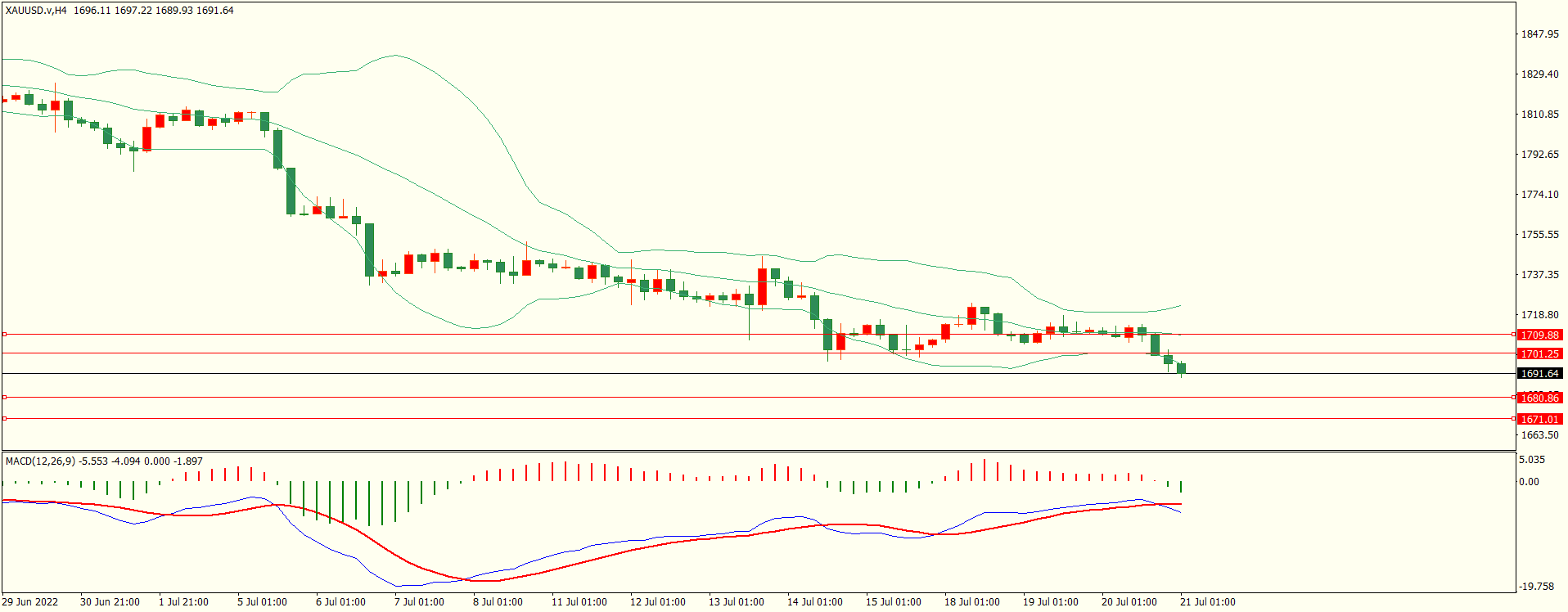Viewport: 1568px width, 612px height.
Task: Click the 1 Jul 21:00 time label
Action: 183,602
